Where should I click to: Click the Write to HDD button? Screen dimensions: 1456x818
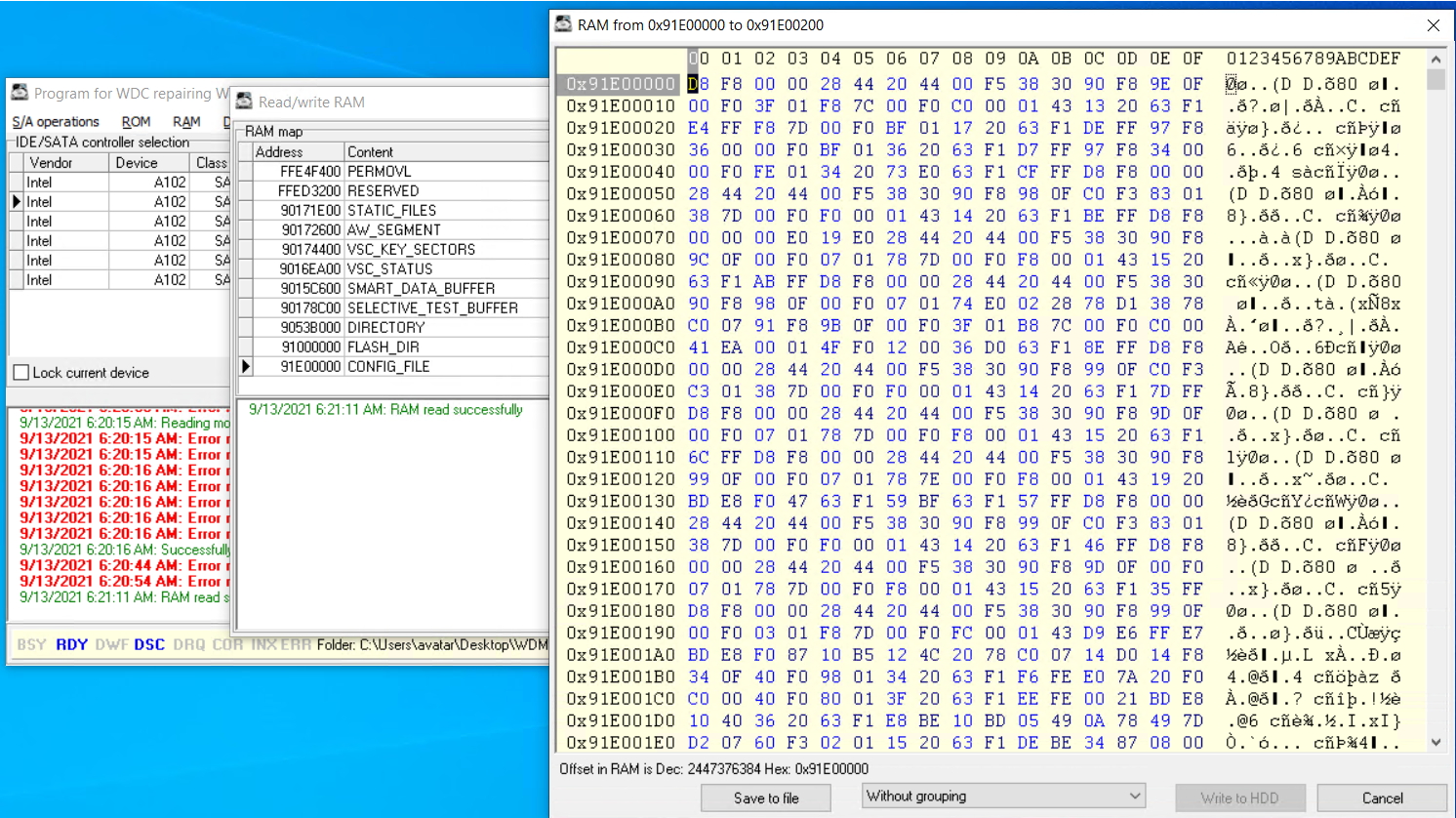point(1239,798)
